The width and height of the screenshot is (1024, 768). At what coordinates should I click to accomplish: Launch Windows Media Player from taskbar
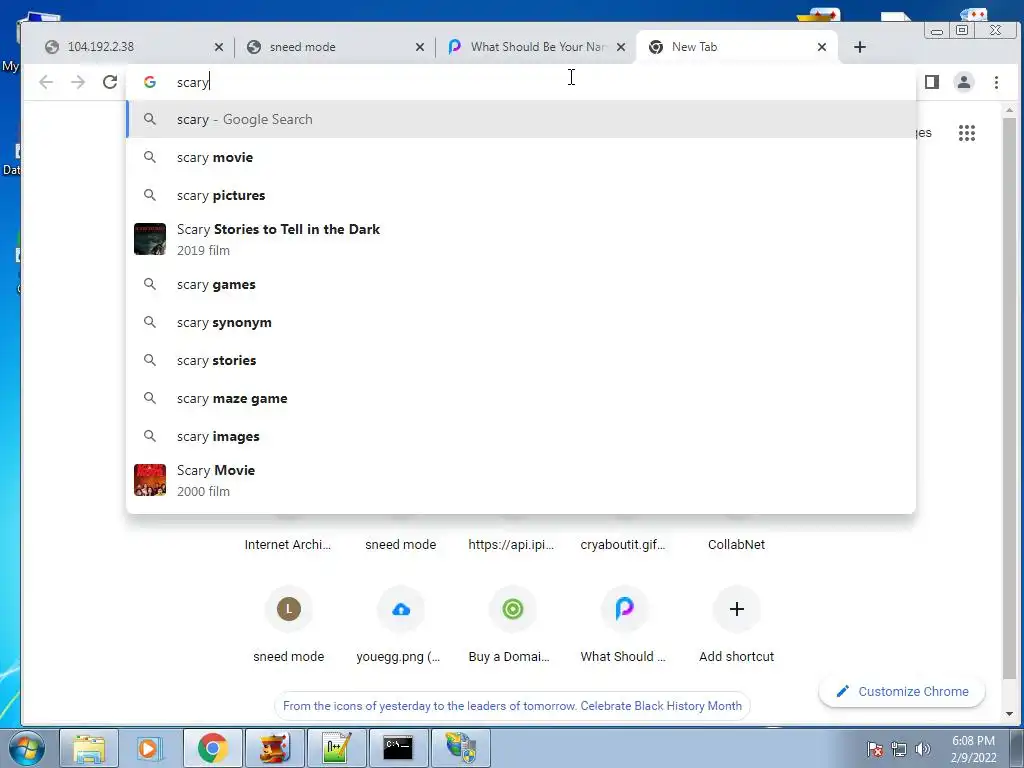[149, 748]
